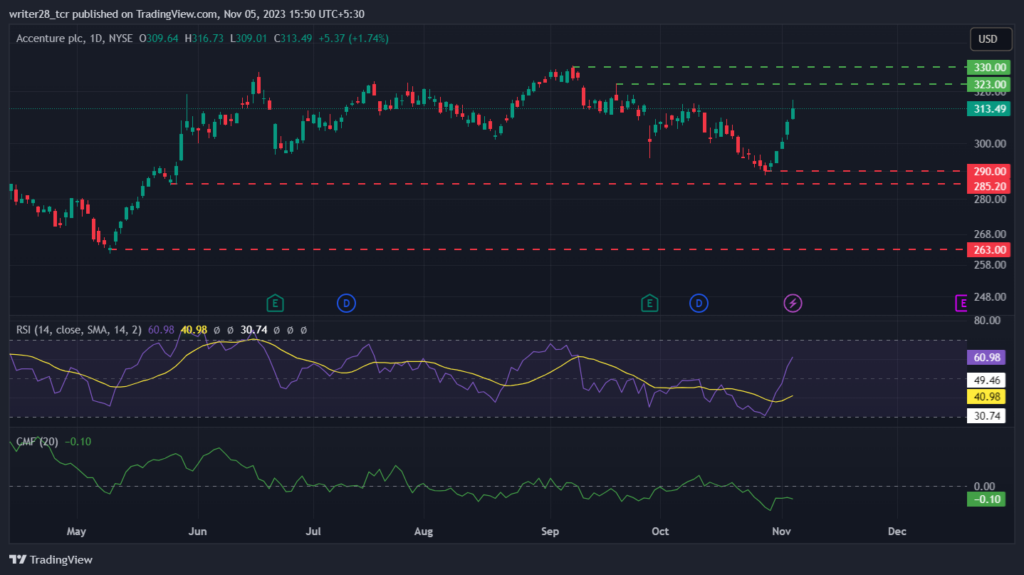Click the TradingView logo
Viewport: 1024px width, 575px height.
coord(51,559)
